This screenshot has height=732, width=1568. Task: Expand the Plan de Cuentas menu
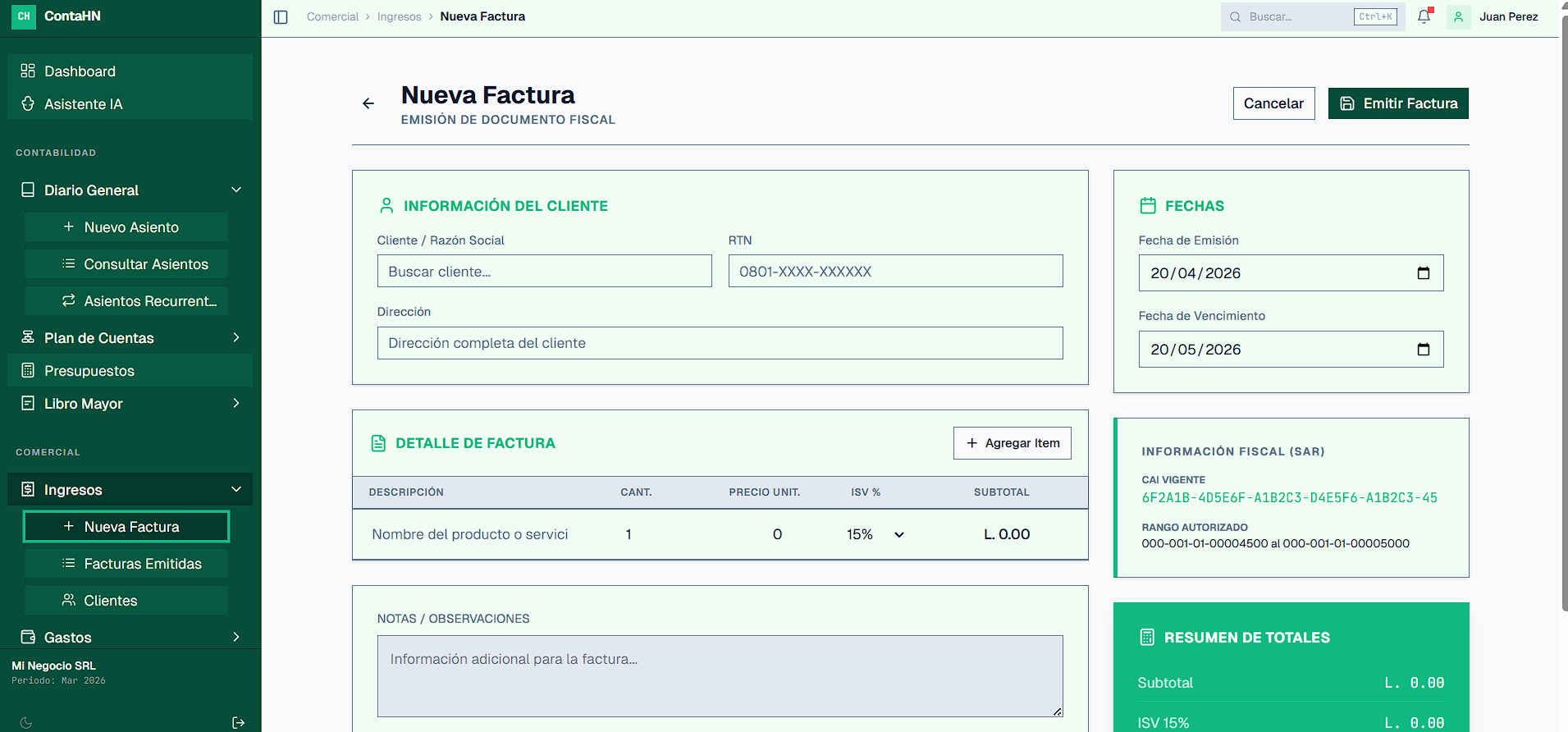[x=236, y=338]
